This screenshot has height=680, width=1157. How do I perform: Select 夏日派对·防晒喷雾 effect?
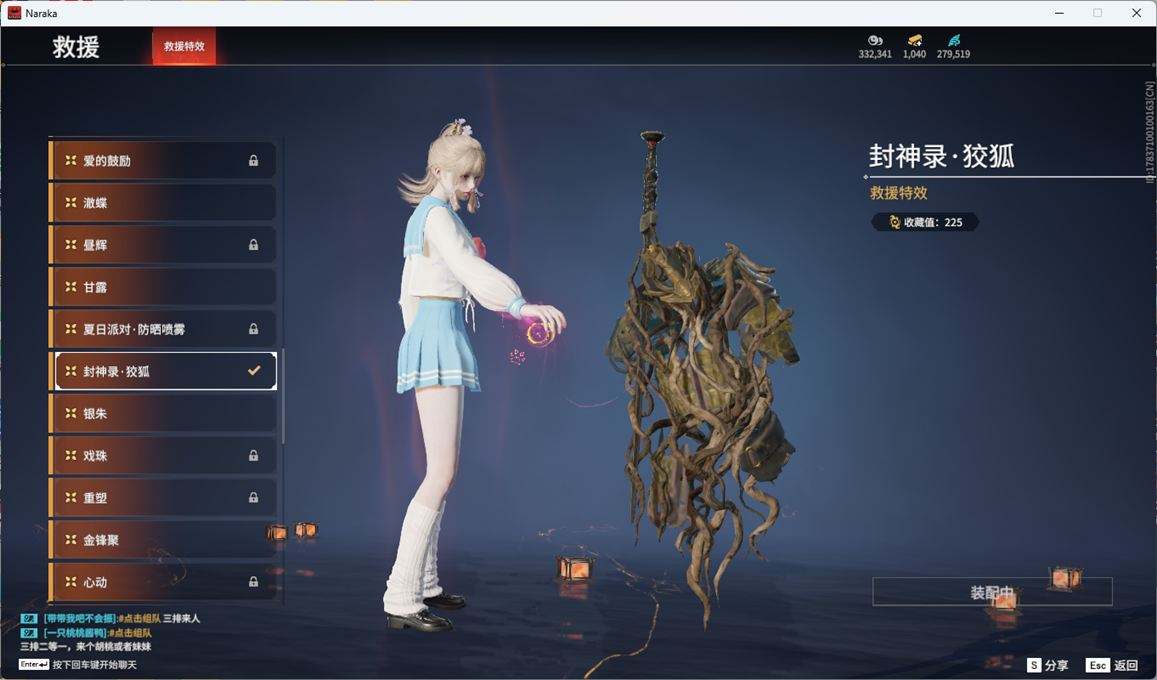point(163,329)
